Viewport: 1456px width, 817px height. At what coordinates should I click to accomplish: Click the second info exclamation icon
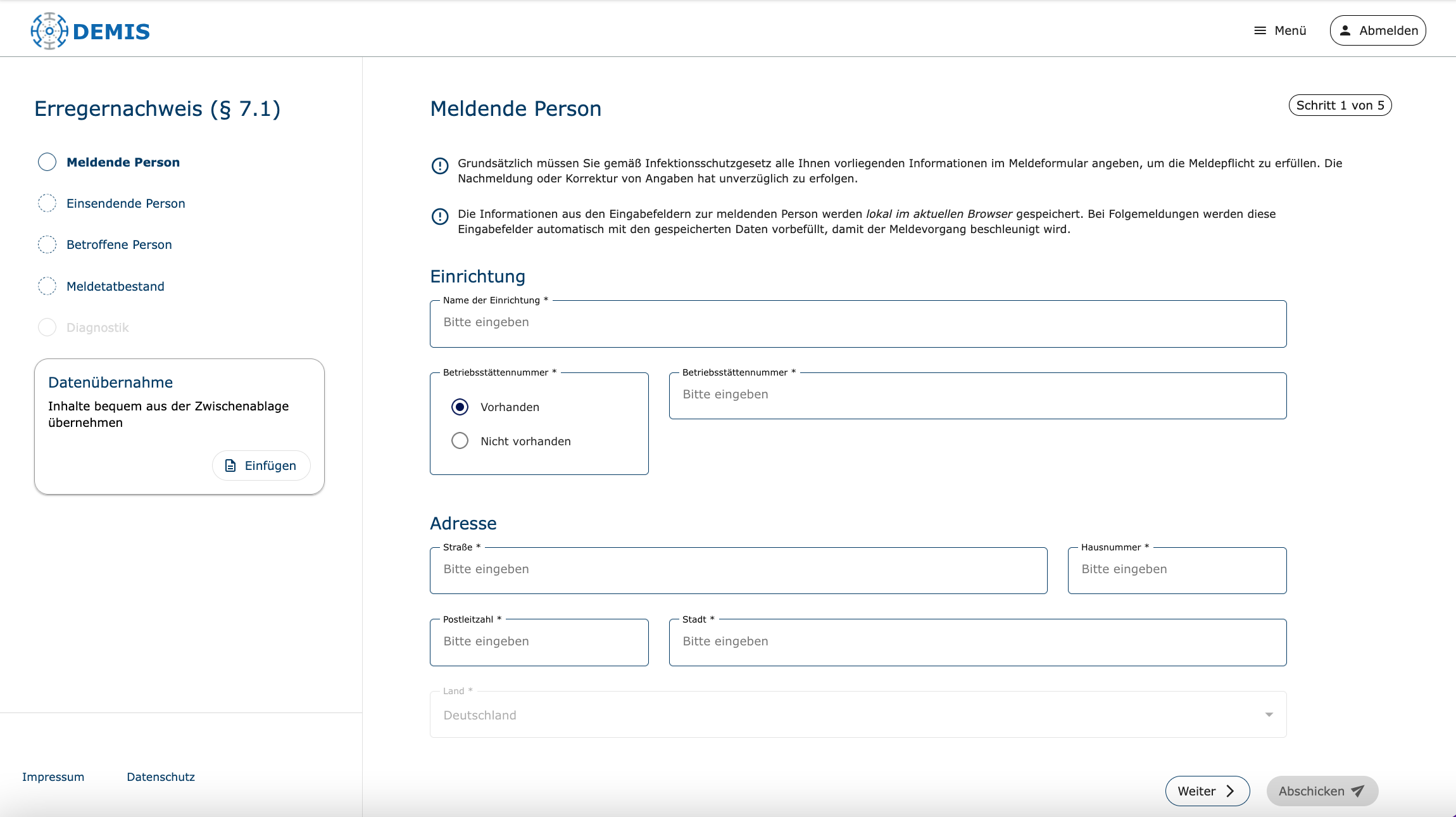tap(440, 217)
